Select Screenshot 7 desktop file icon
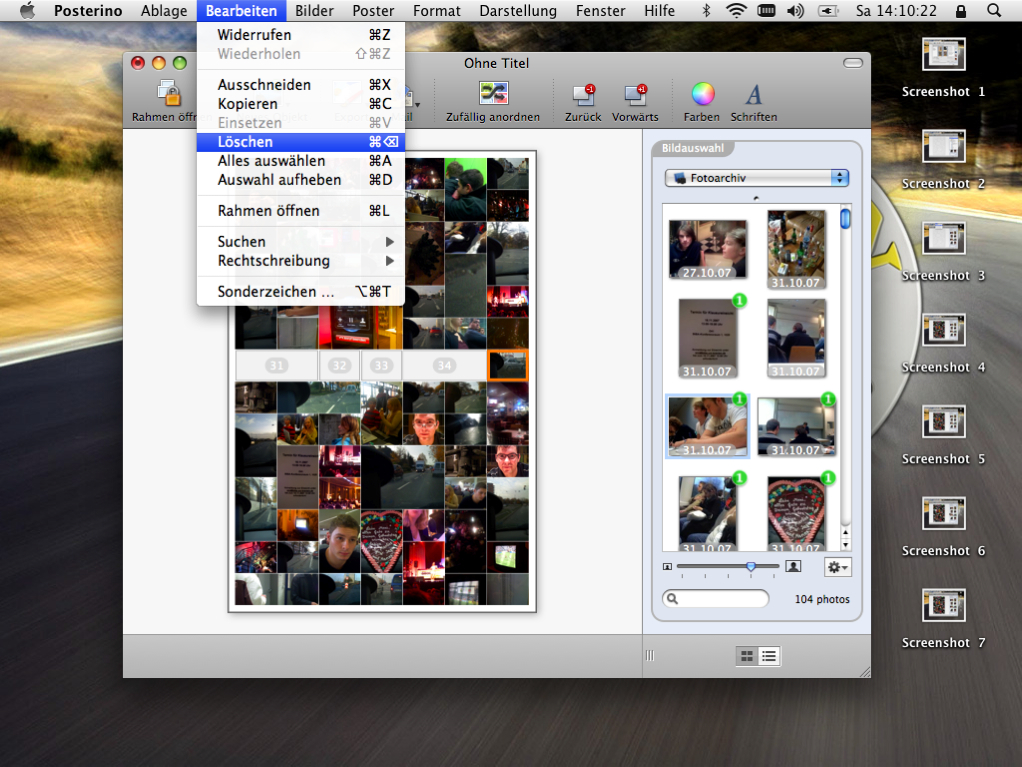Image resolution: width=1022 pixels, height=767 pixels. pyautogui.click(x=943, y=605)
